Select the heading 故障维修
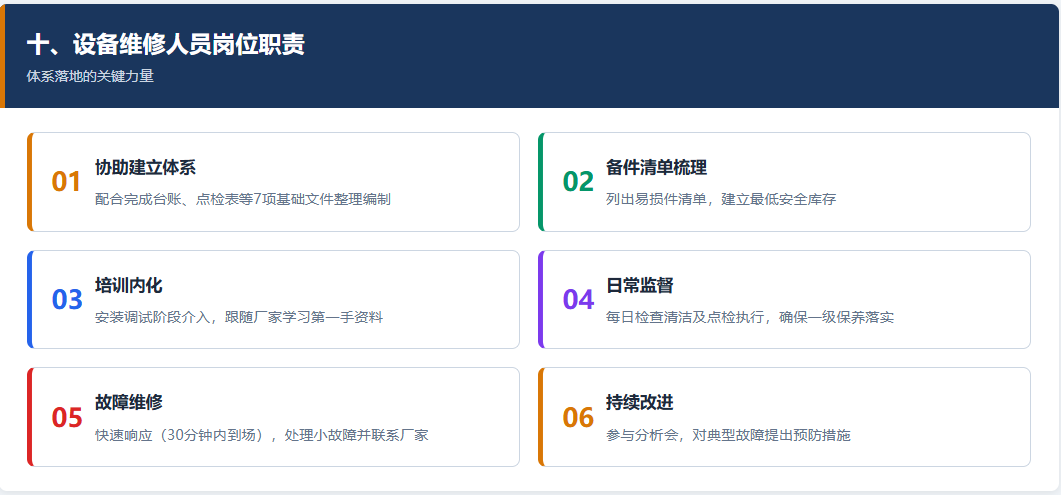The height and width of the screenshot is (495, 1061). [x=129, y=403]
